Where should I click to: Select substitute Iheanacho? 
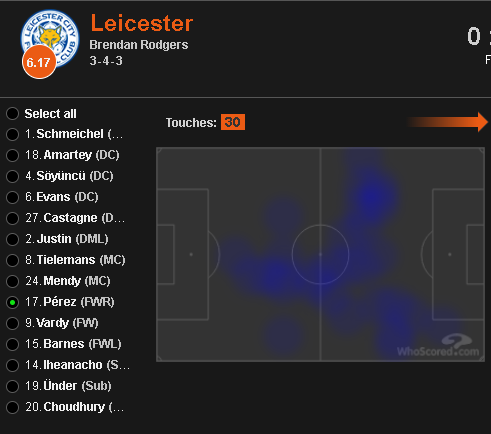pos(12,365)
